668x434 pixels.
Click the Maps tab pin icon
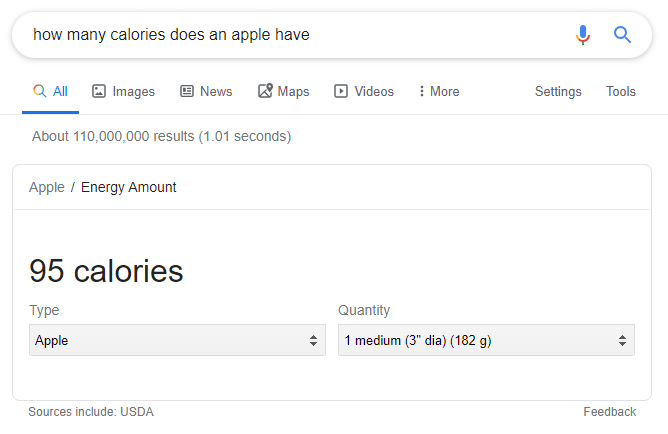[265, 91]
